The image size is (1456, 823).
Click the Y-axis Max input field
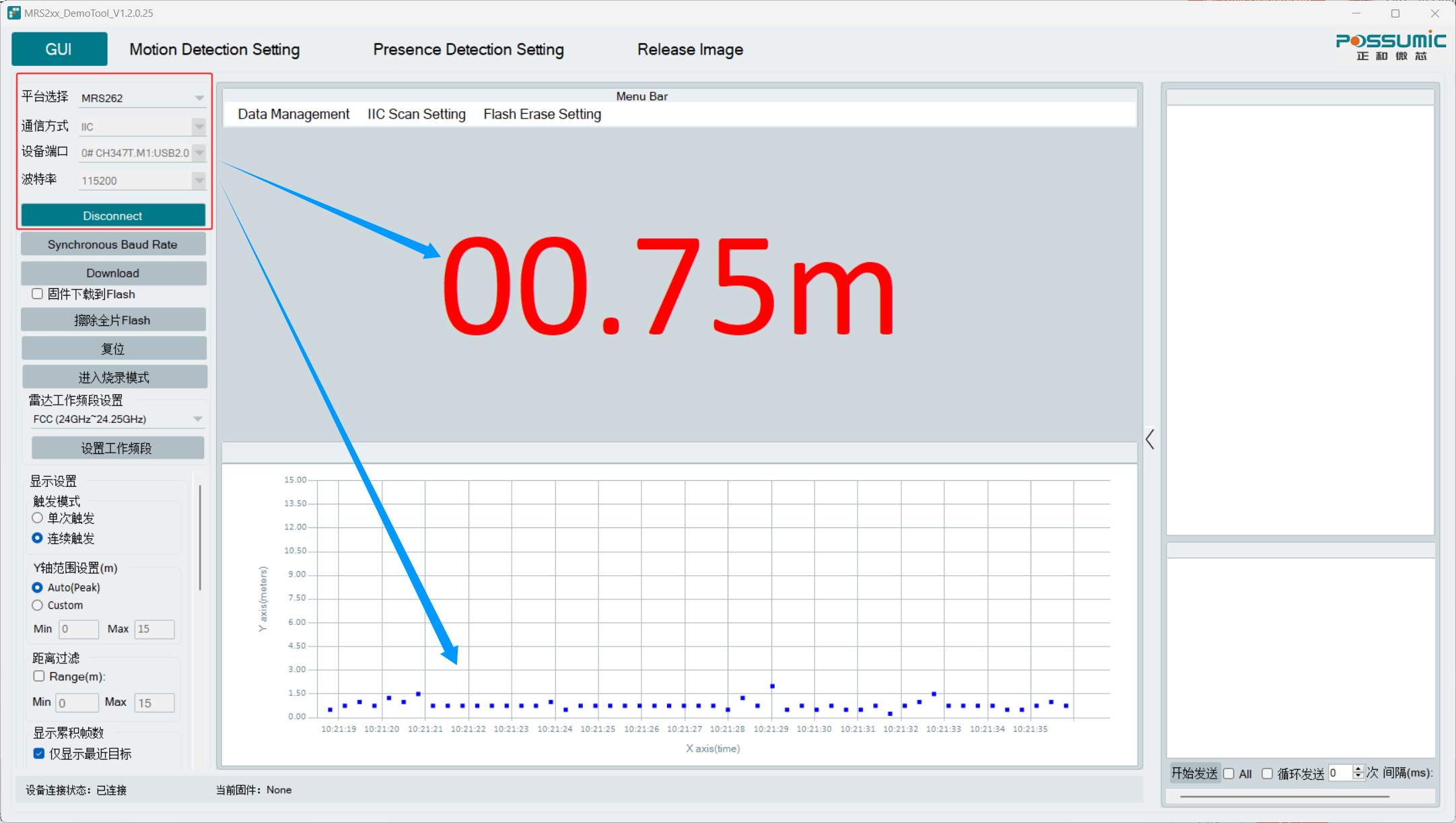click(x=154, y=629)
